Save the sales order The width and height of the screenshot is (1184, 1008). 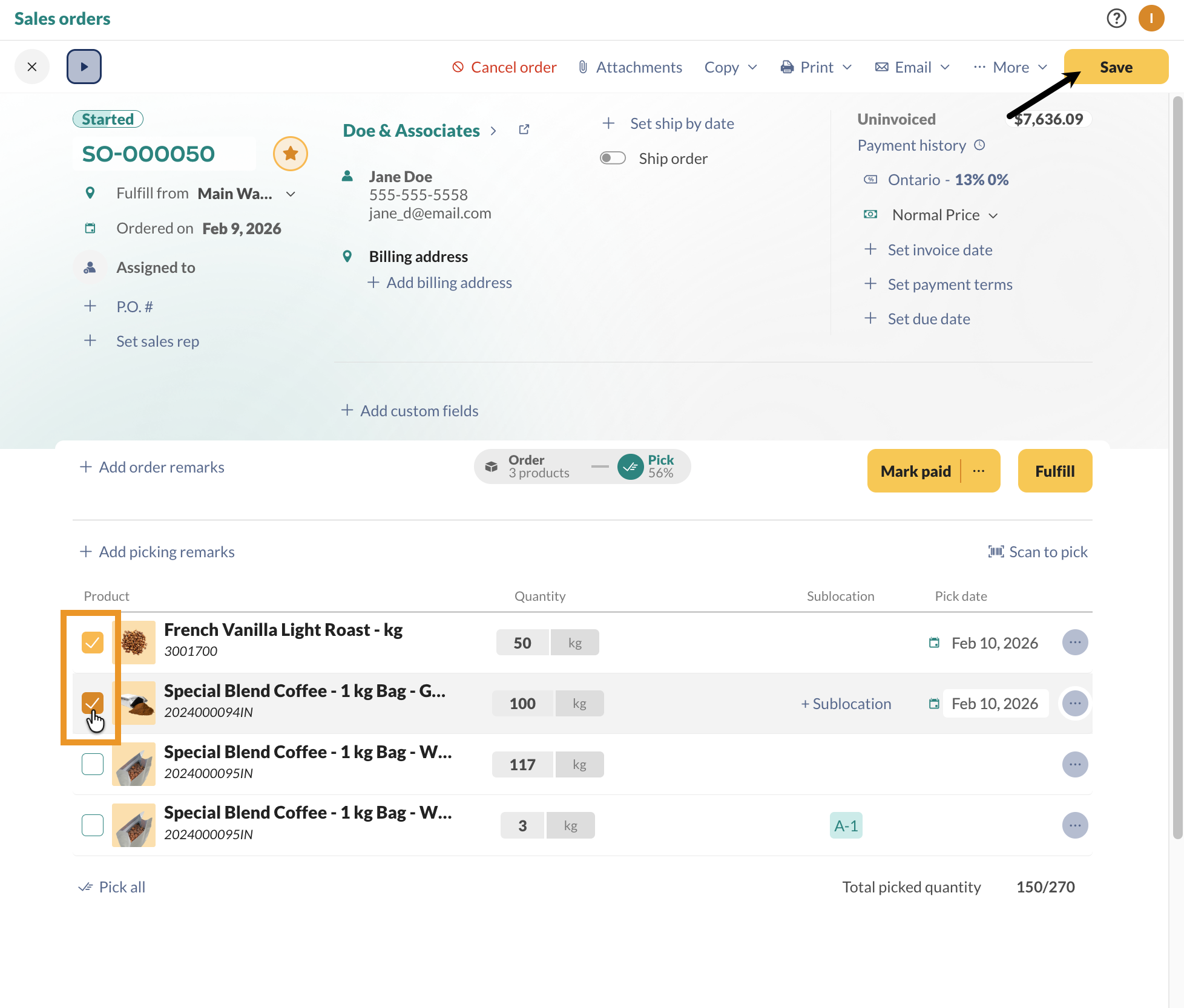click(1116, 67)
